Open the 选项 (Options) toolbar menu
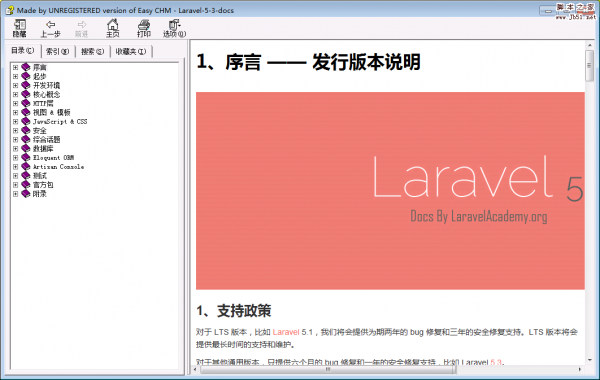This screenshot has height=380, width=600. pyautogui.click(x=174, y=29)
